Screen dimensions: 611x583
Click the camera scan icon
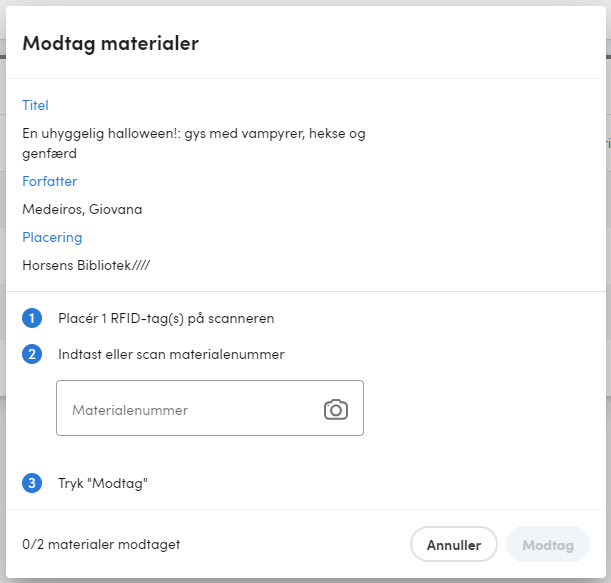(x=336, y=409)
